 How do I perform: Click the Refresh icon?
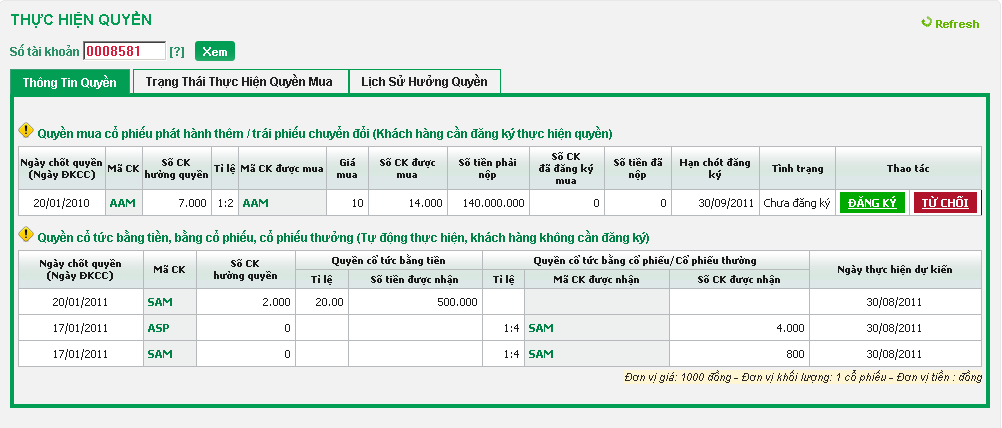click(926, 24)
